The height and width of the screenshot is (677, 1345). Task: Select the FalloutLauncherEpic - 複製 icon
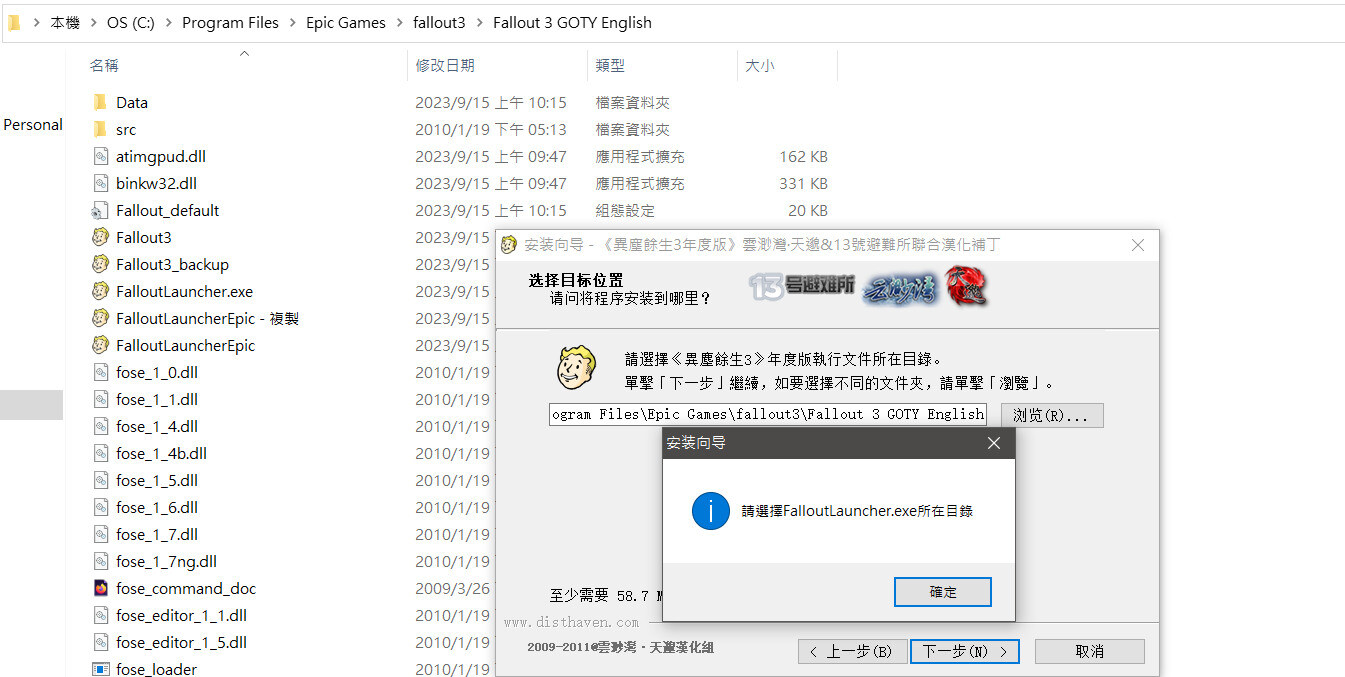pyautogui.click(x=100, y=318)
